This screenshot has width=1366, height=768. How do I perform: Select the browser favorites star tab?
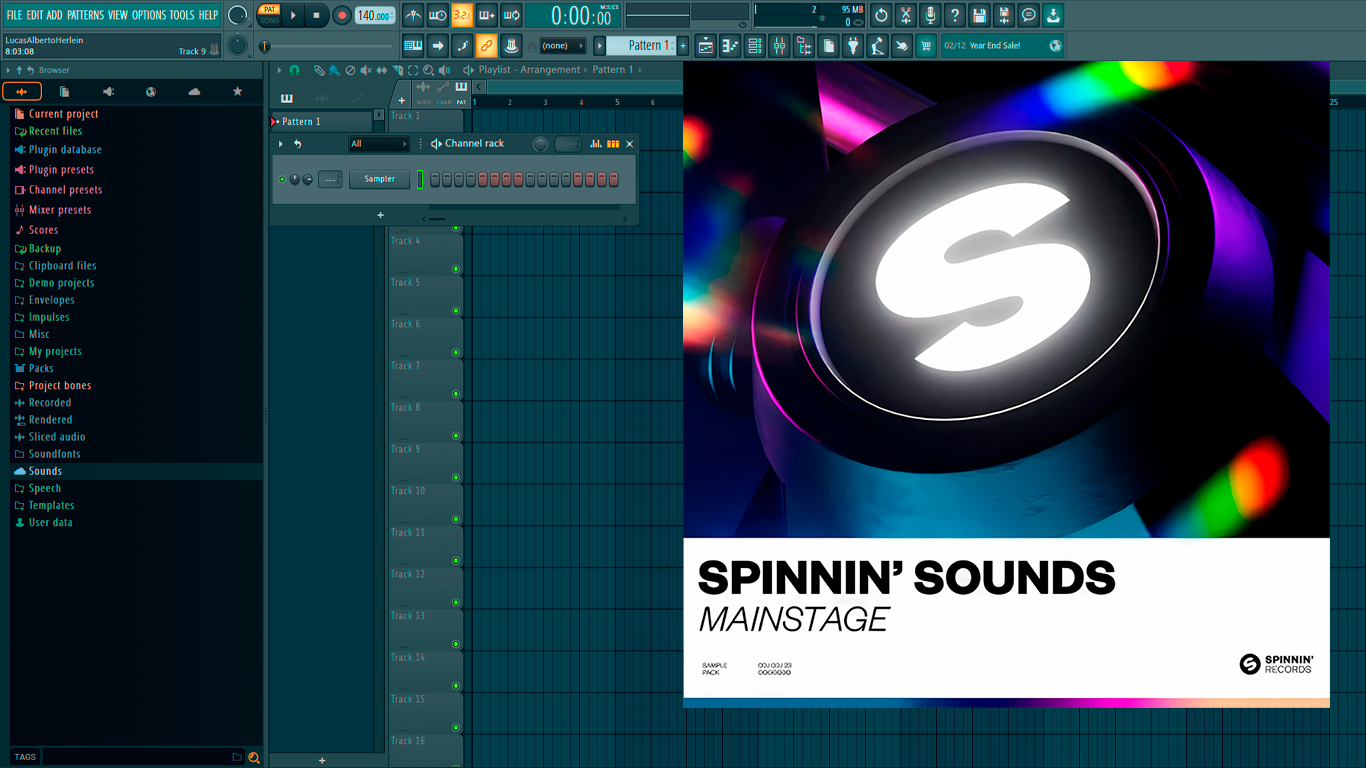pyautogui.click(x=237, y=91)
